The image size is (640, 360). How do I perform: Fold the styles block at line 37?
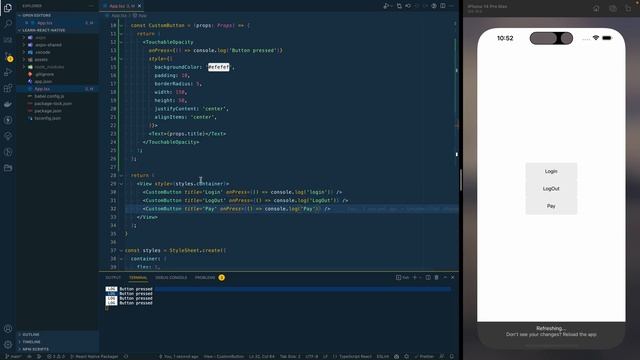[x=121, y=250]
